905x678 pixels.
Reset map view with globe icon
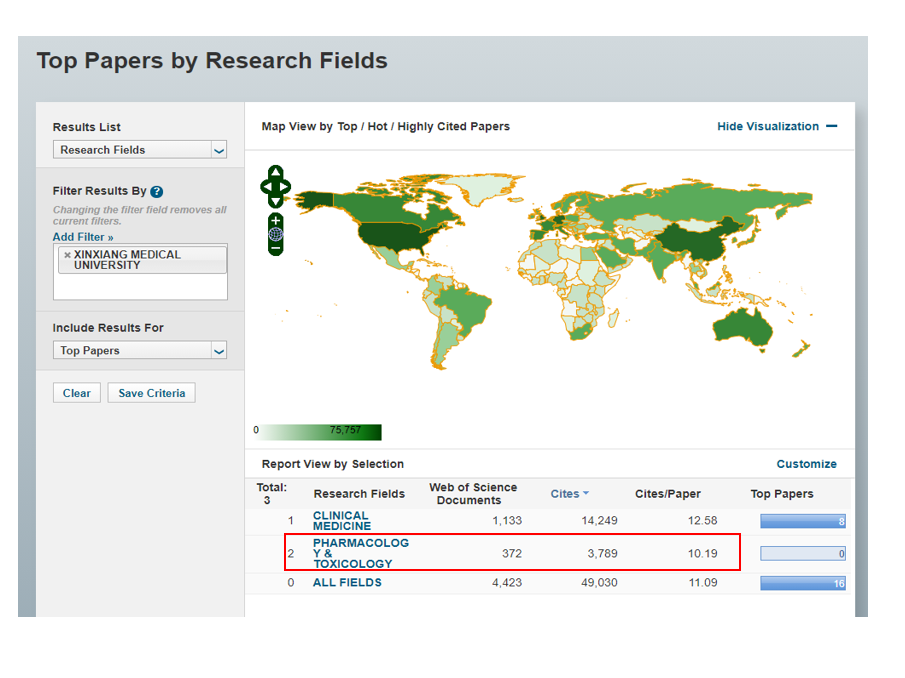pos(276,234)
